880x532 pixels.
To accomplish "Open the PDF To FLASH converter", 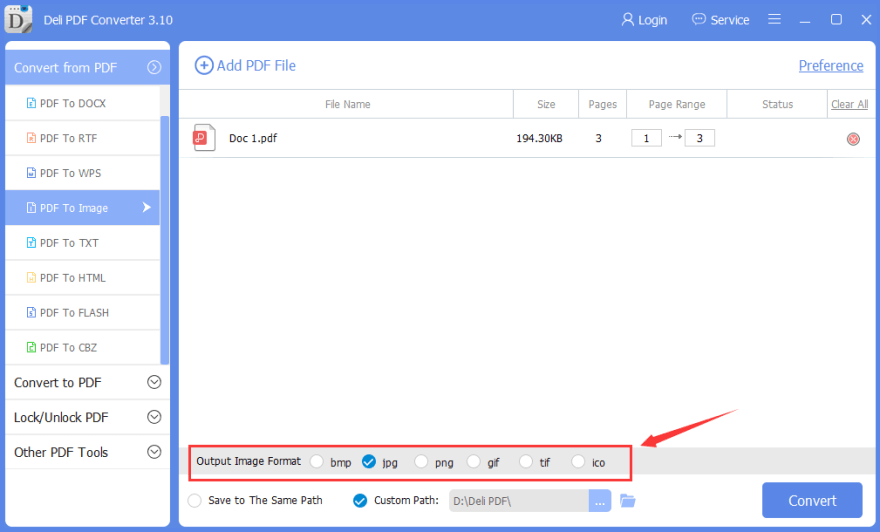I will (x=82, y=312).
